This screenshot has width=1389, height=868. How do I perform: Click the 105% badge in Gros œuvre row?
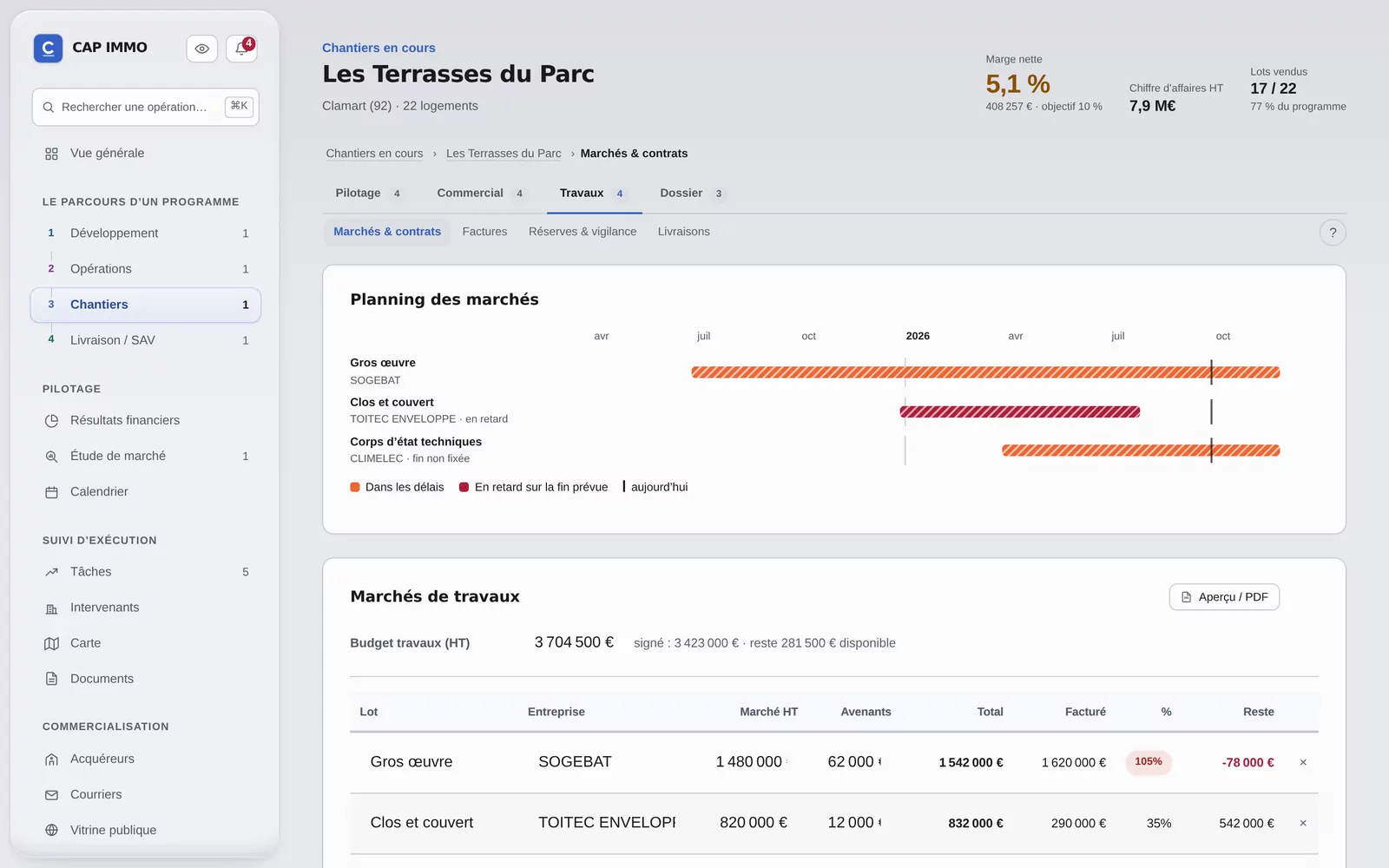click(x=1149, y=762)
